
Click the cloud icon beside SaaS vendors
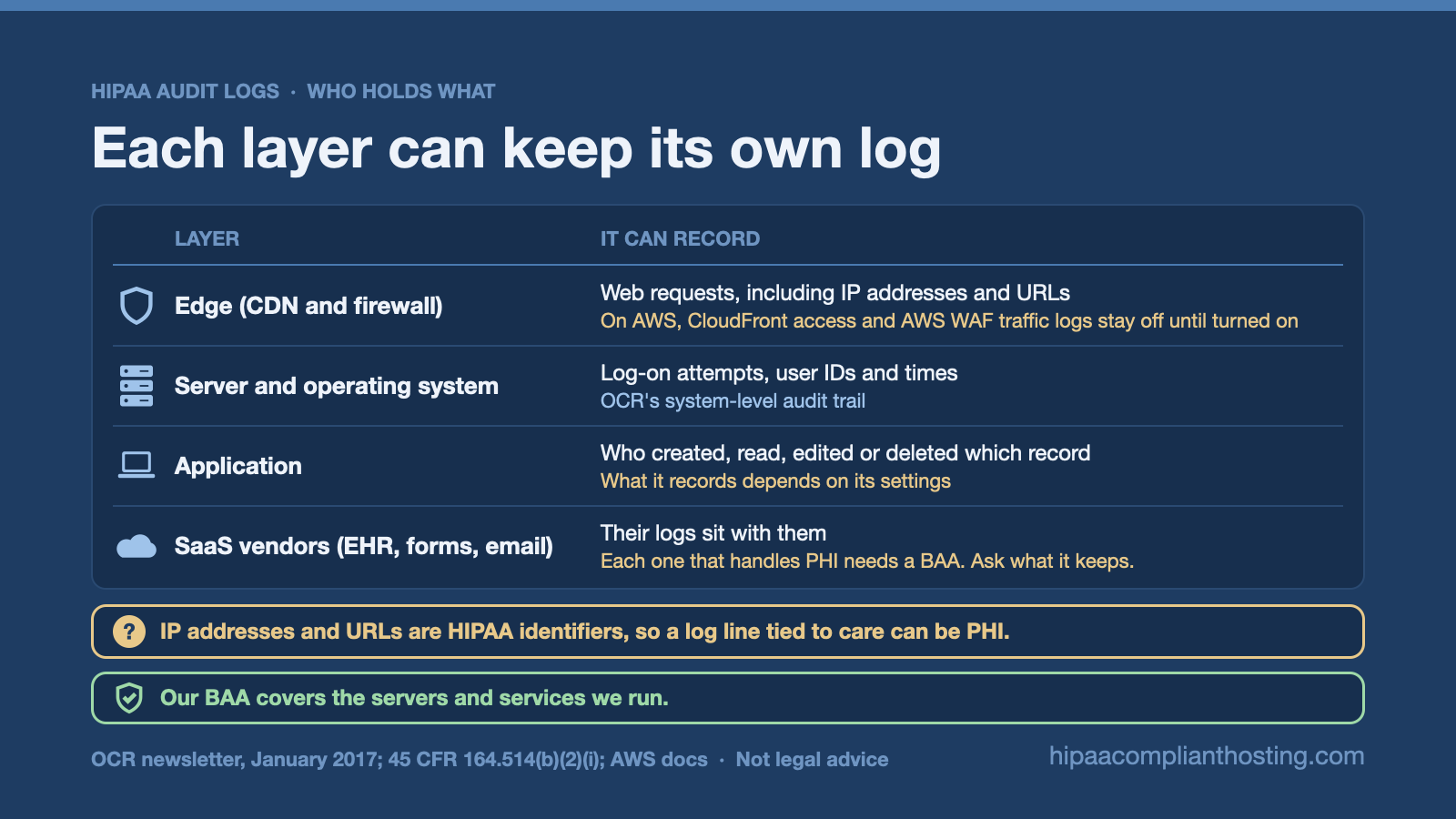pos(136,546)
